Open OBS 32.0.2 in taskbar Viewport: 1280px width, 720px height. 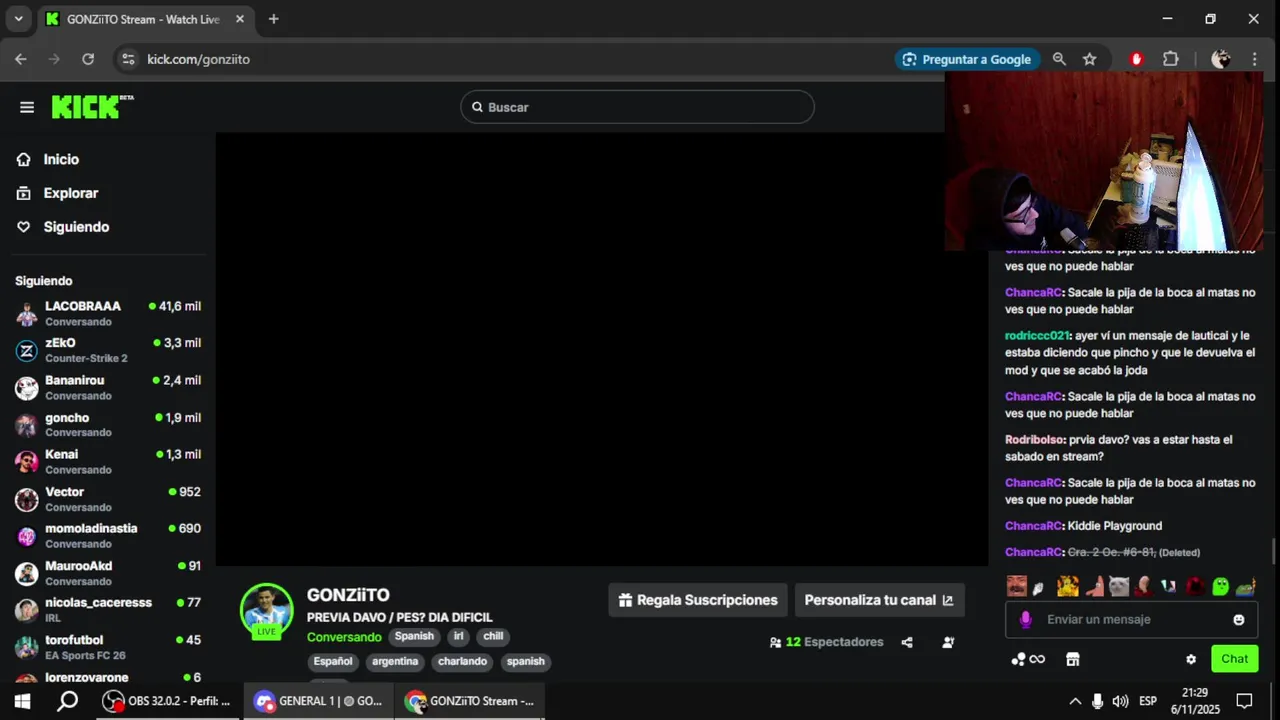click(x=167, y=701)
